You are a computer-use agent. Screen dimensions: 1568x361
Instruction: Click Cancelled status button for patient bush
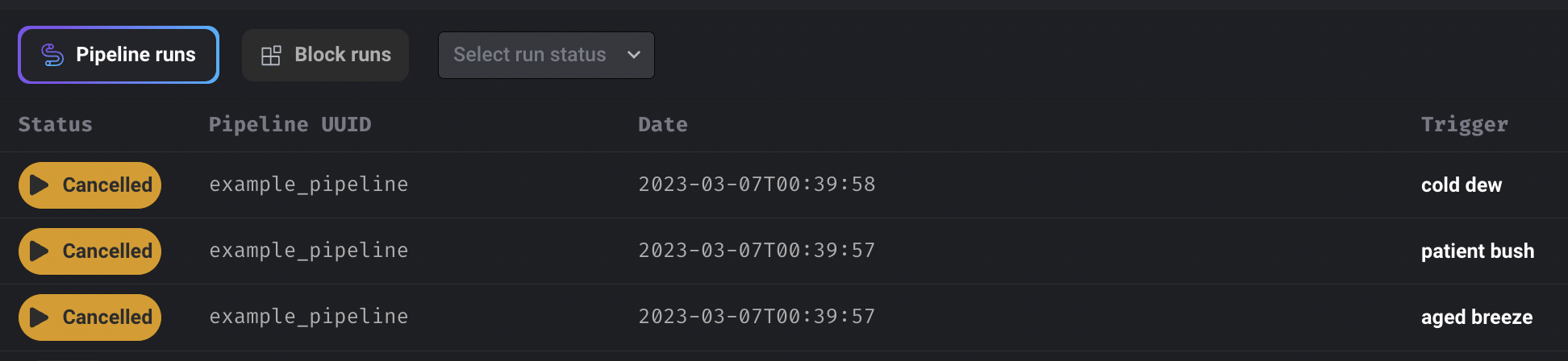(90, 251)
